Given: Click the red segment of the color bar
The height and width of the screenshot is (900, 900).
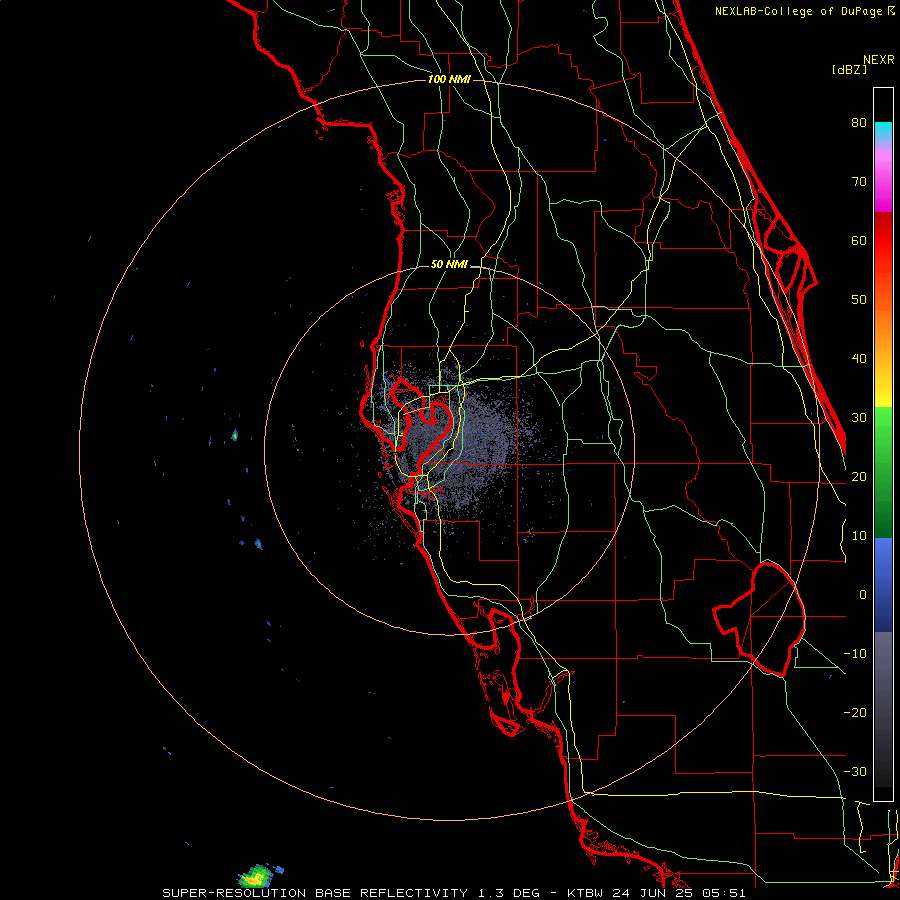Looking at the screenshot, I should (x=883, y=242).
